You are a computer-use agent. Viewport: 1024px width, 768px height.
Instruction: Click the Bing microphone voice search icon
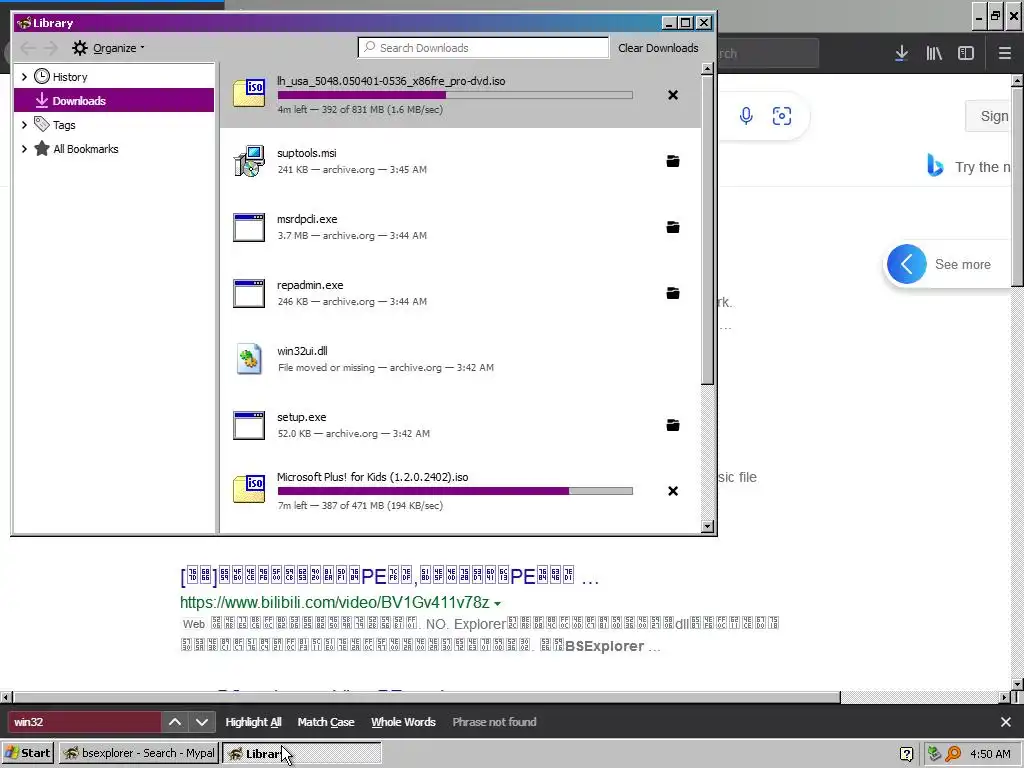click(x=746, y=116)
